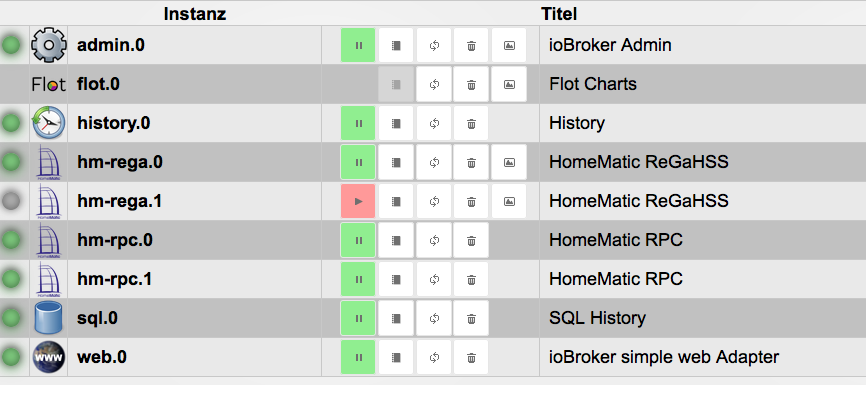Open web link for hm-rega.1
This screenshot has width=866, height=409.
point(509,201)
